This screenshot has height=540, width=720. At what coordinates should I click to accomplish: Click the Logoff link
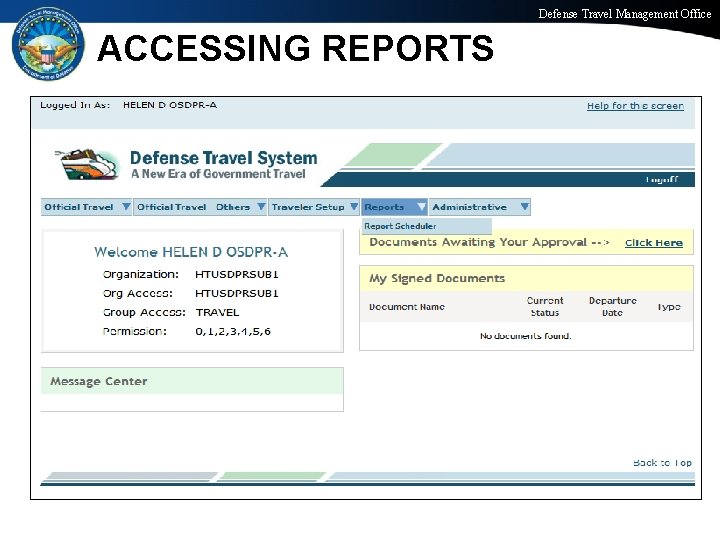coord(662,179)
